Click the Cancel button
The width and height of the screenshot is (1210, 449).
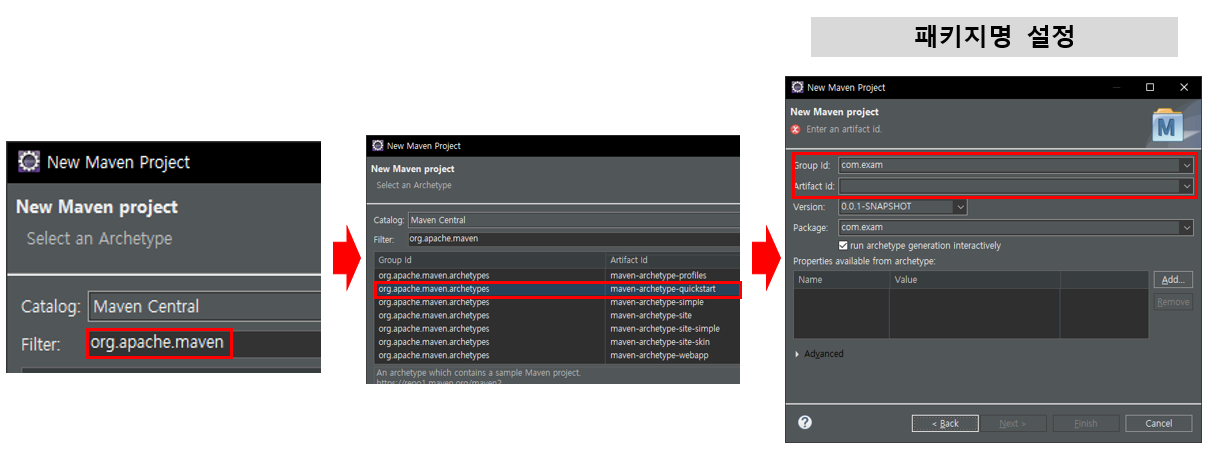pyautogui.click(x=1159, y=423)
